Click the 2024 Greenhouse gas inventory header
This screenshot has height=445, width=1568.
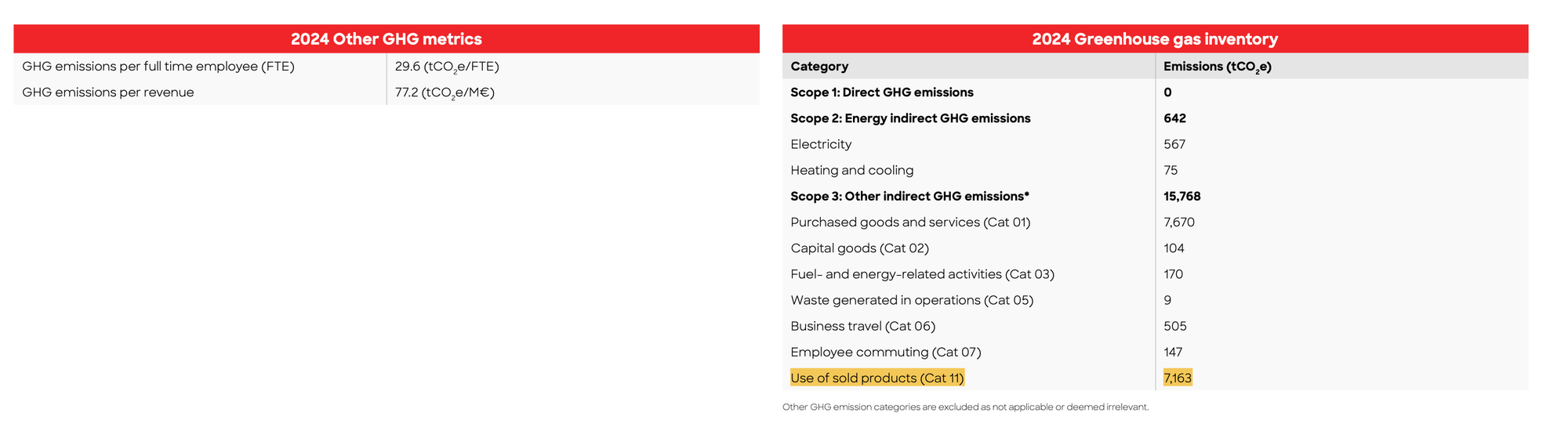point(1155,39)
